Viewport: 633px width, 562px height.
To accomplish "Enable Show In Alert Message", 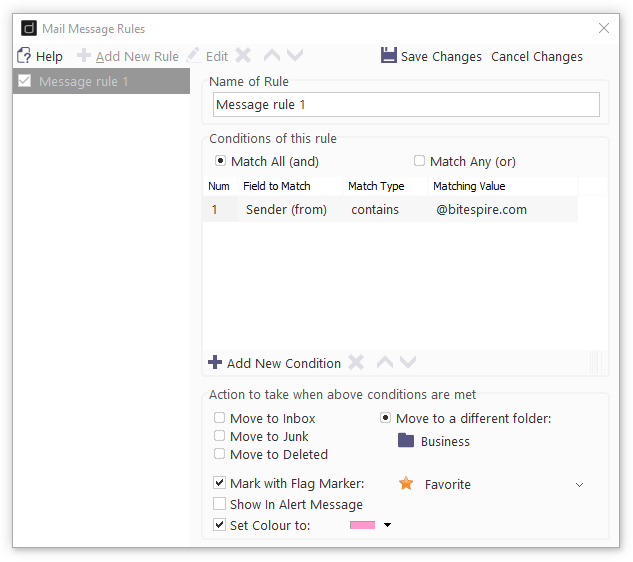I will (219, 503).
